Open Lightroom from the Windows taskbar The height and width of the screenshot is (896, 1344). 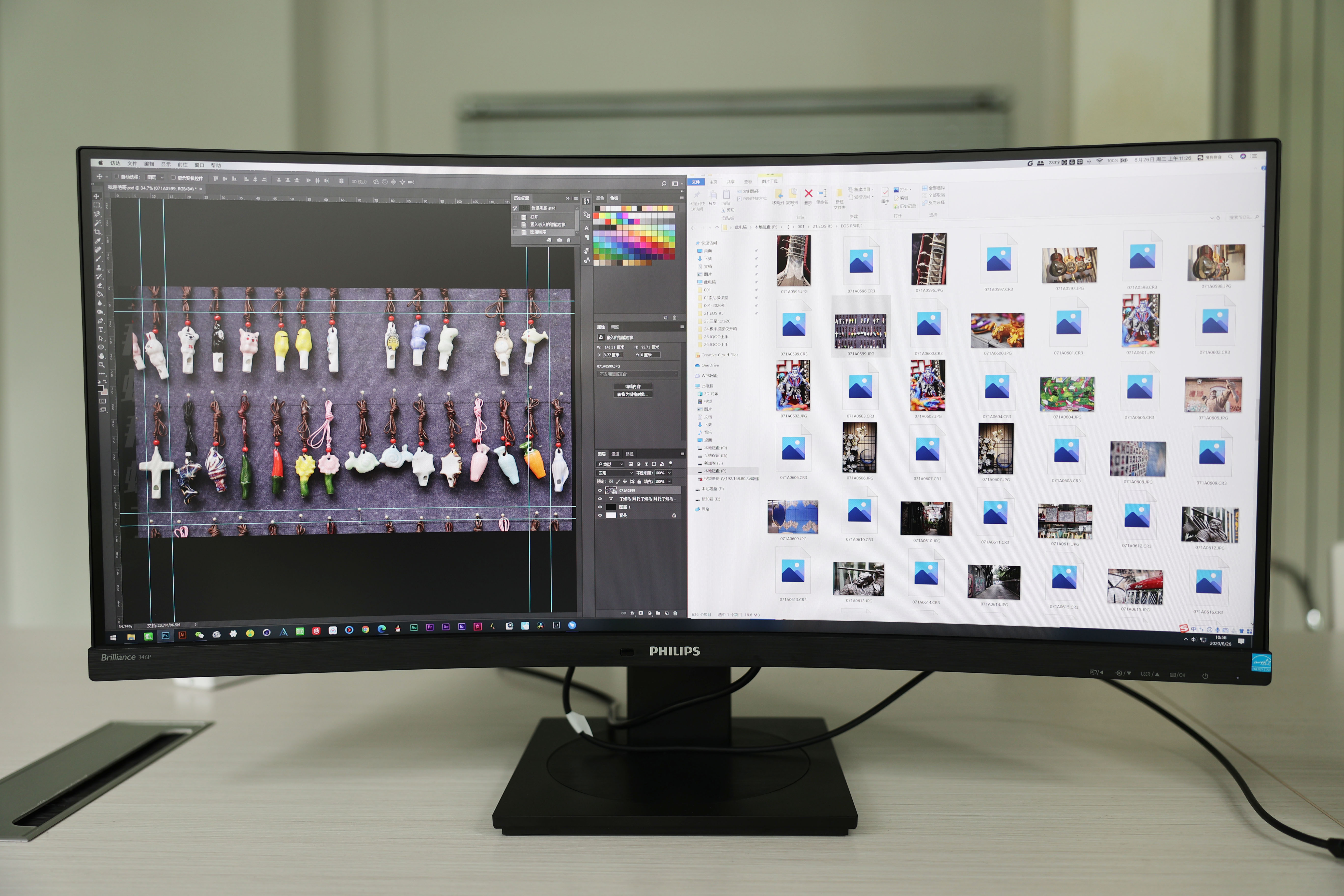(556, 625)
